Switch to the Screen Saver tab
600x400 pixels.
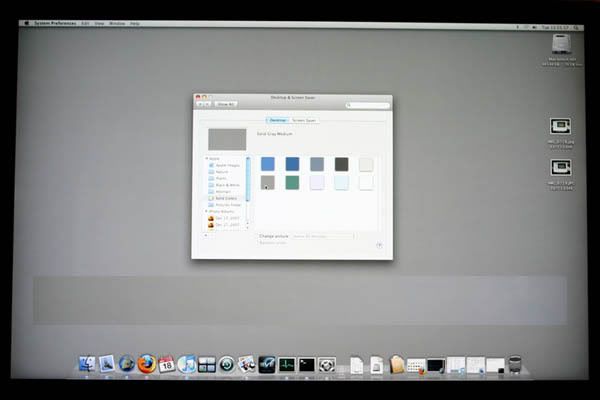pyautogui.click(x=304, y=120)
